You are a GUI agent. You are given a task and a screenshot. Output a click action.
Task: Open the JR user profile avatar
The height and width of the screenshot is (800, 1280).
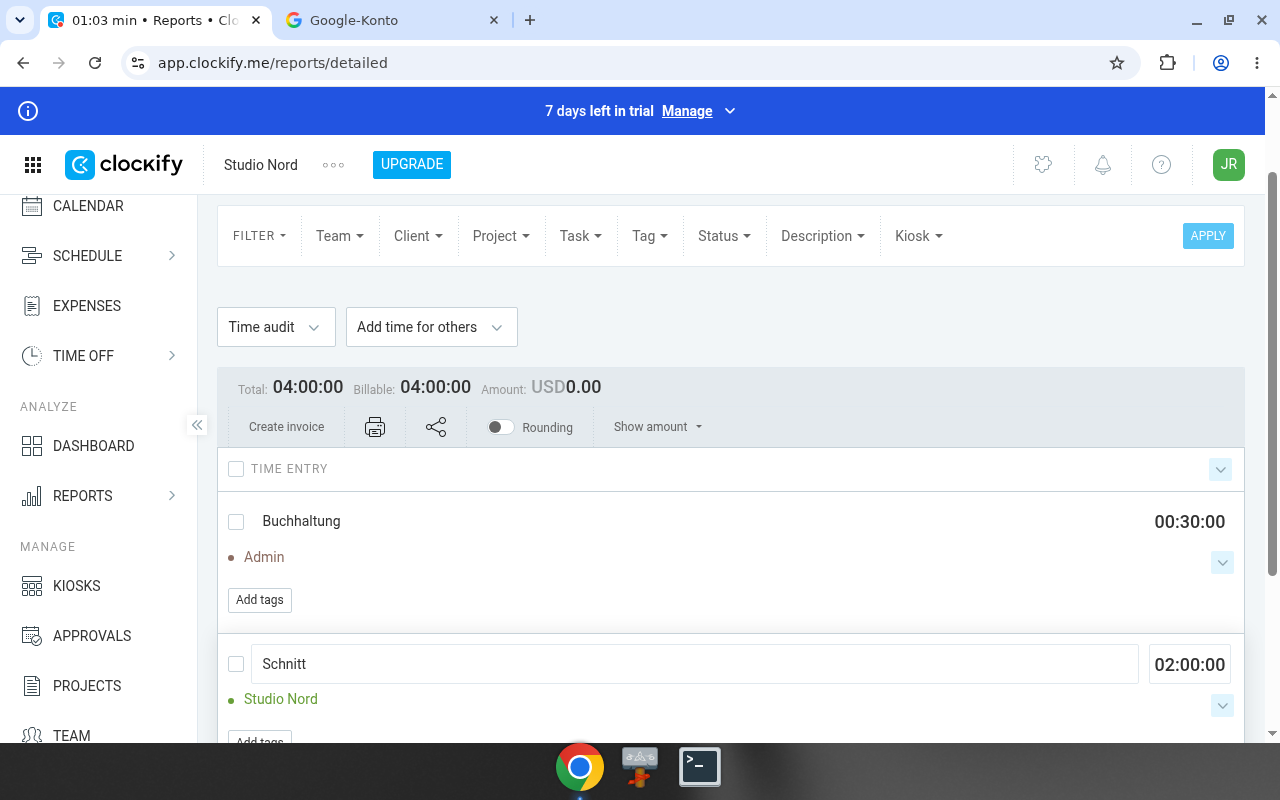[1229, 165]
